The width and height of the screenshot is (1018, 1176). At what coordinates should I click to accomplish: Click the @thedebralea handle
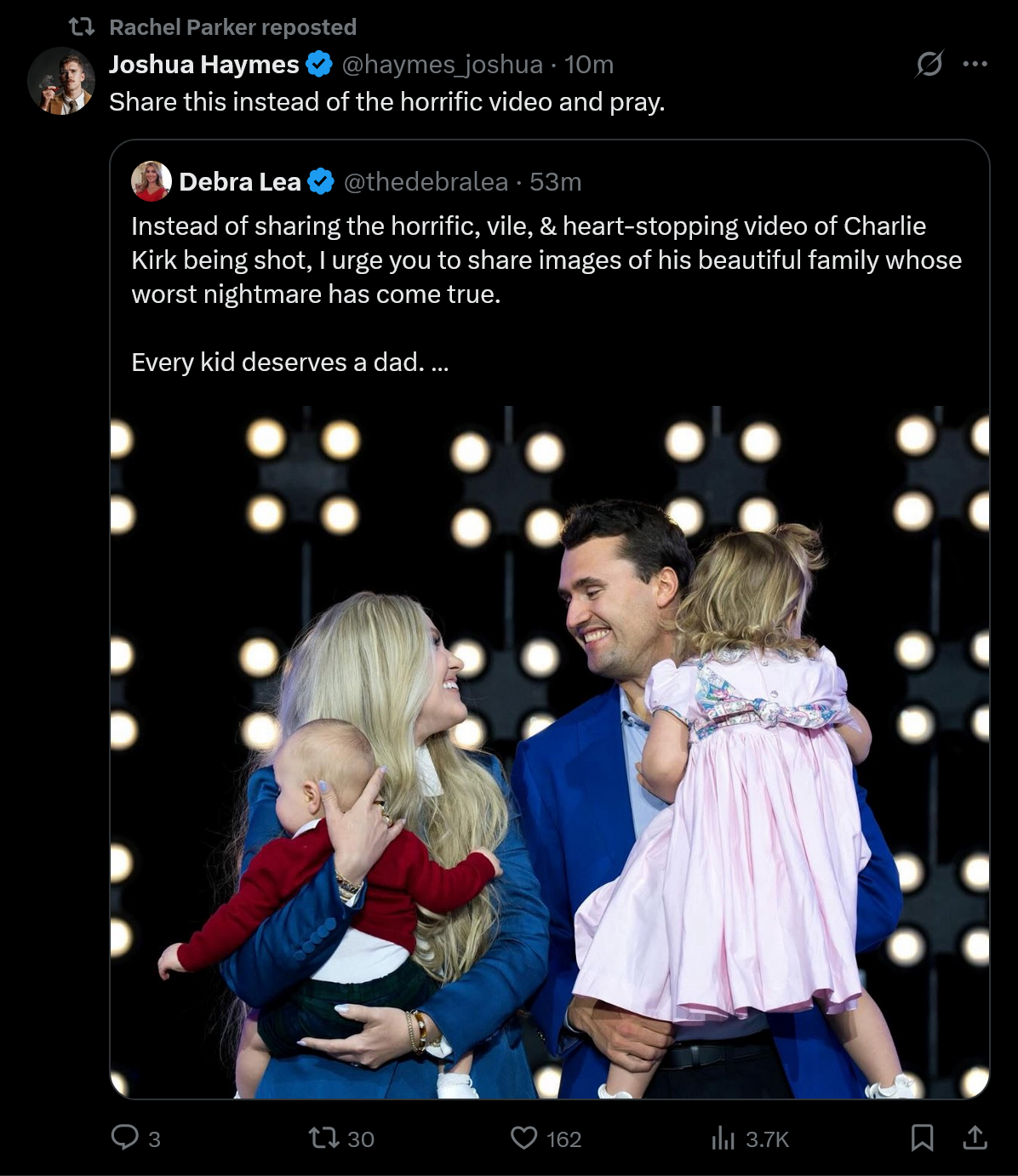point(426,182)
